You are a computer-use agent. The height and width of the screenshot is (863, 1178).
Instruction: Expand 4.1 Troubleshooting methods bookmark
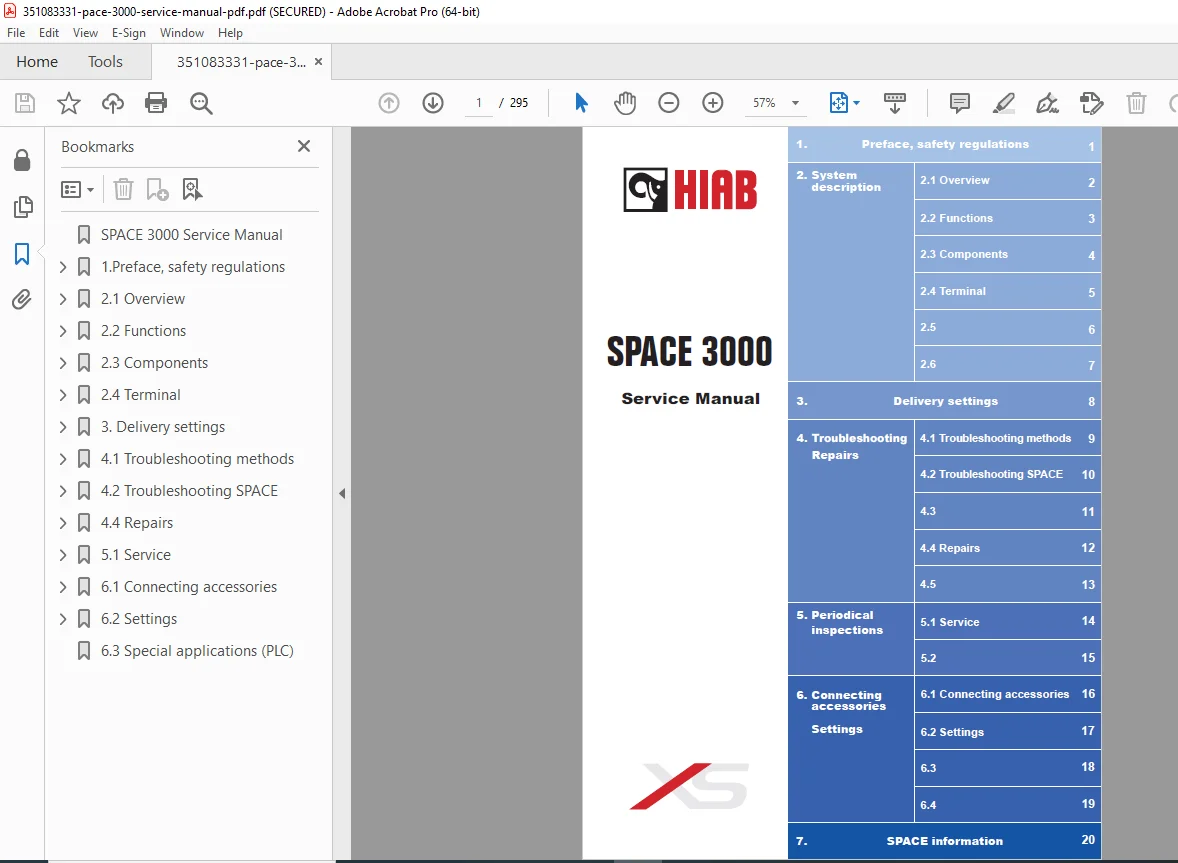tap(63, 459)
